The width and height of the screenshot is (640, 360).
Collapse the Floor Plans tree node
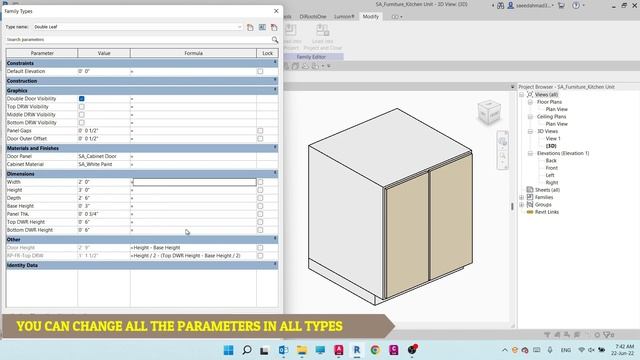point(530,102)
